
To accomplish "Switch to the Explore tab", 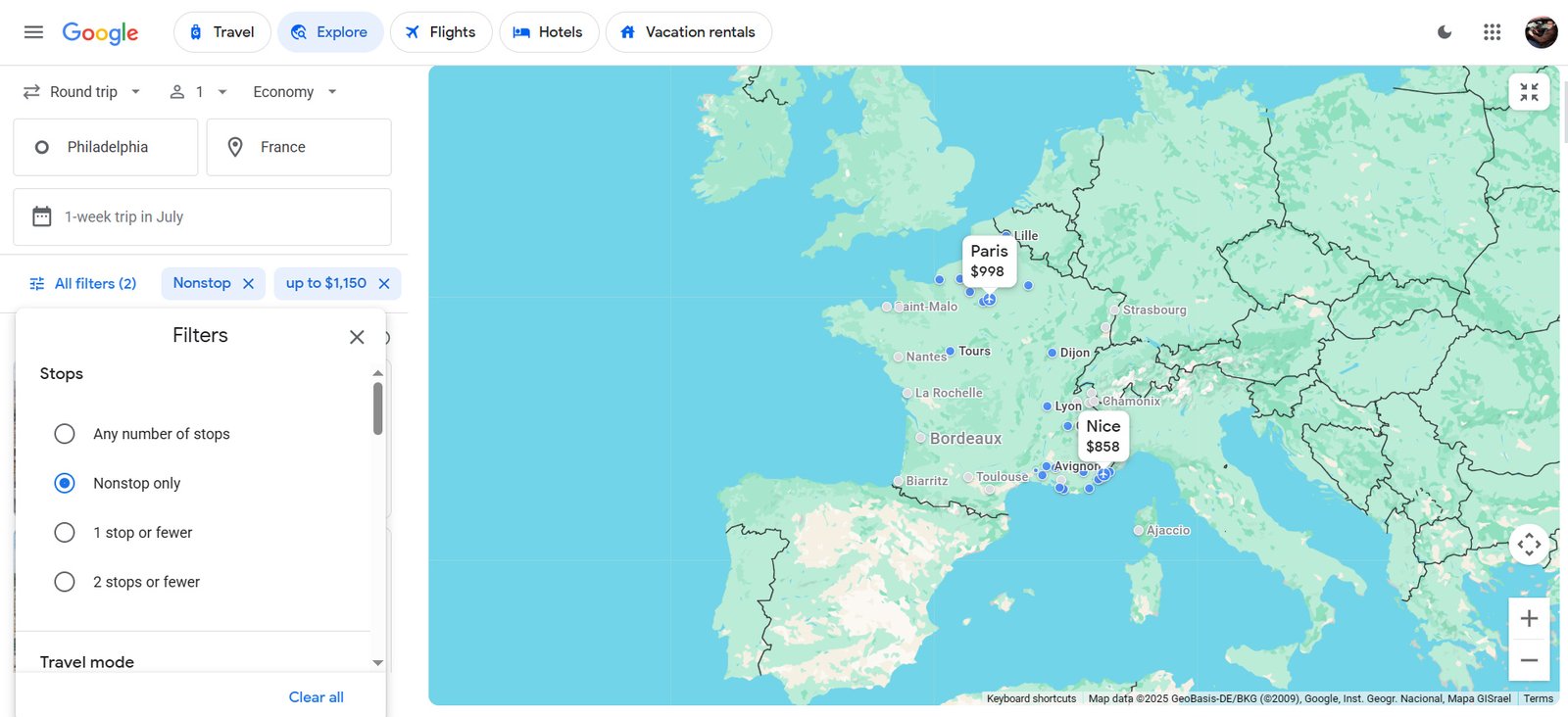I will coord(330,32).
